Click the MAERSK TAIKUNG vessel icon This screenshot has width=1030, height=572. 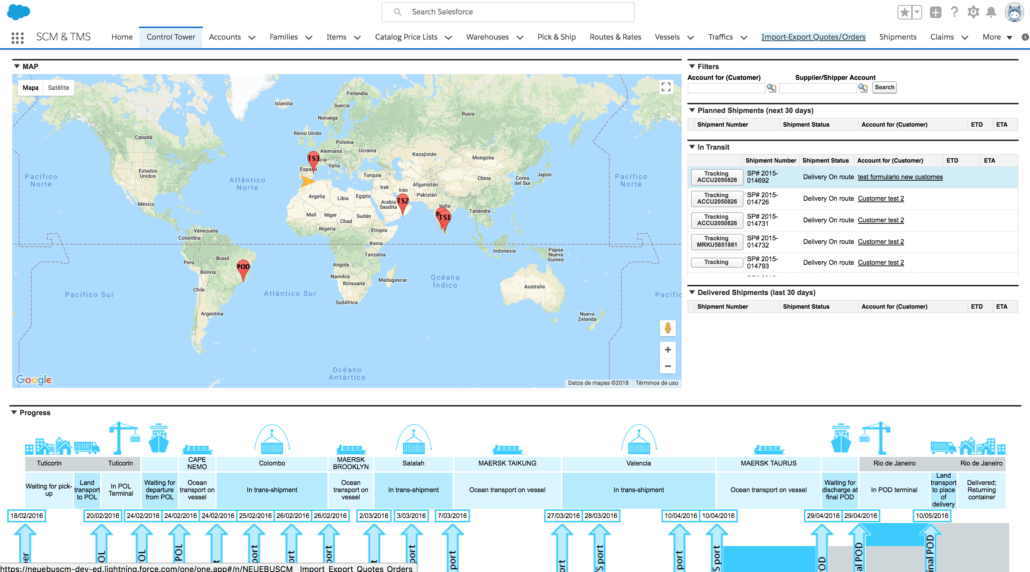[507, 449]
